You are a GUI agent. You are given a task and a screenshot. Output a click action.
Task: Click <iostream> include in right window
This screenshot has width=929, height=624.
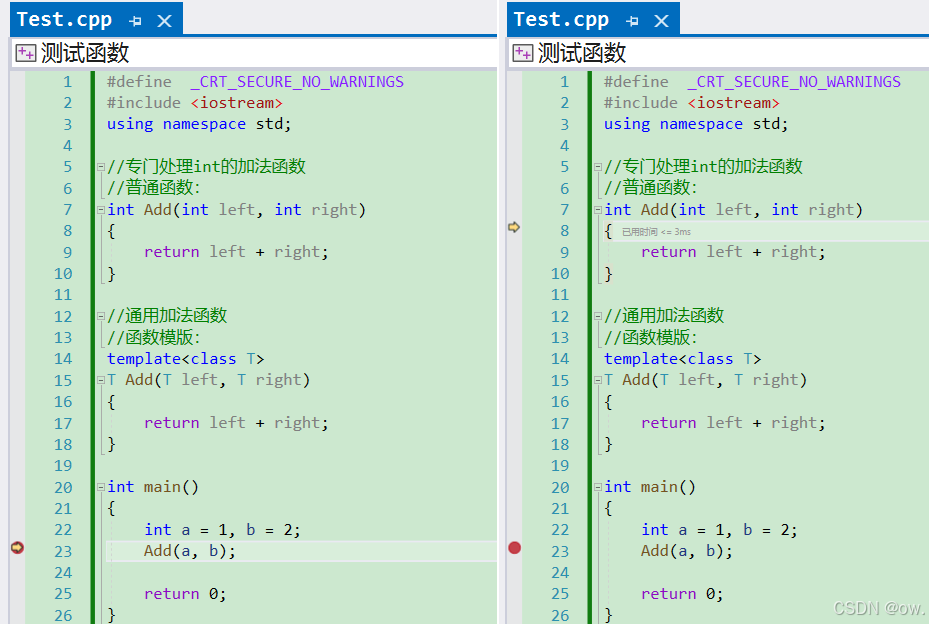733,103
